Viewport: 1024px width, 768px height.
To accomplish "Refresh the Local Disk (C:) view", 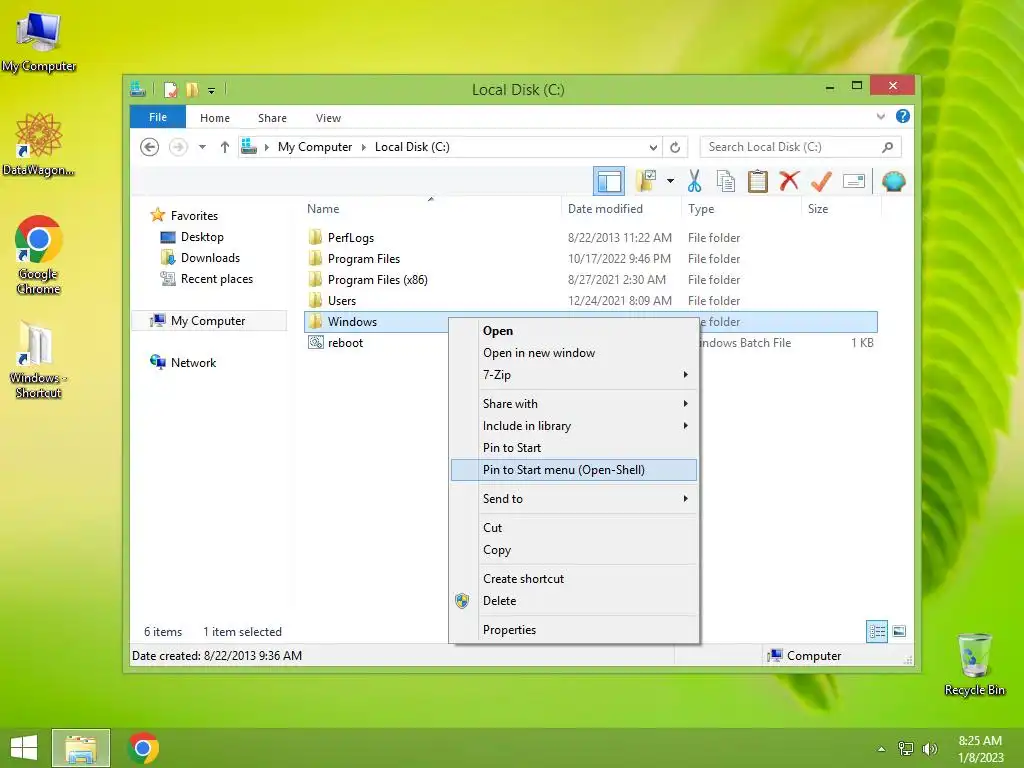I will pos(675,147).
